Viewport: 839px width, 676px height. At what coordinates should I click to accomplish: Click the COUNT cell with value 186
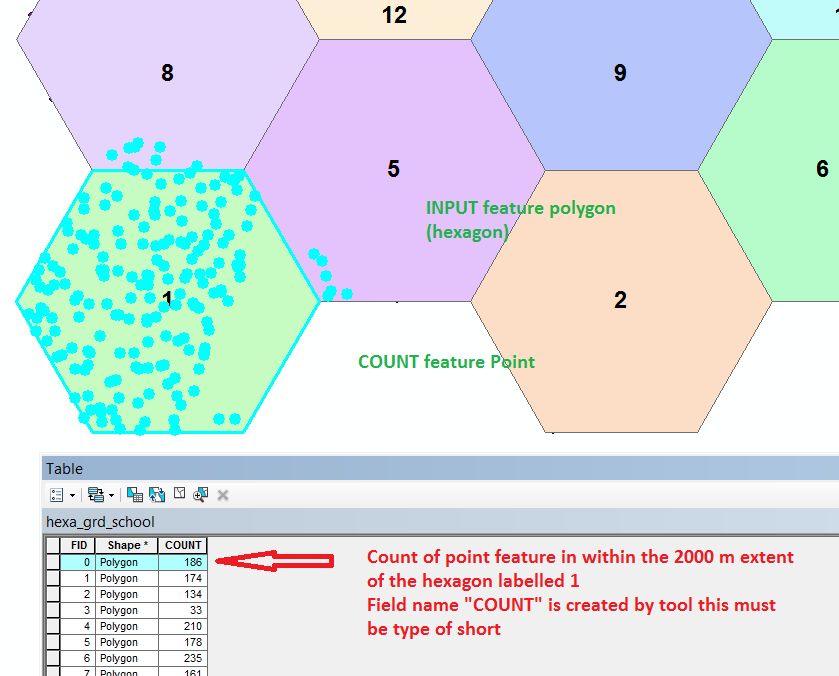[x=182, y=562]
